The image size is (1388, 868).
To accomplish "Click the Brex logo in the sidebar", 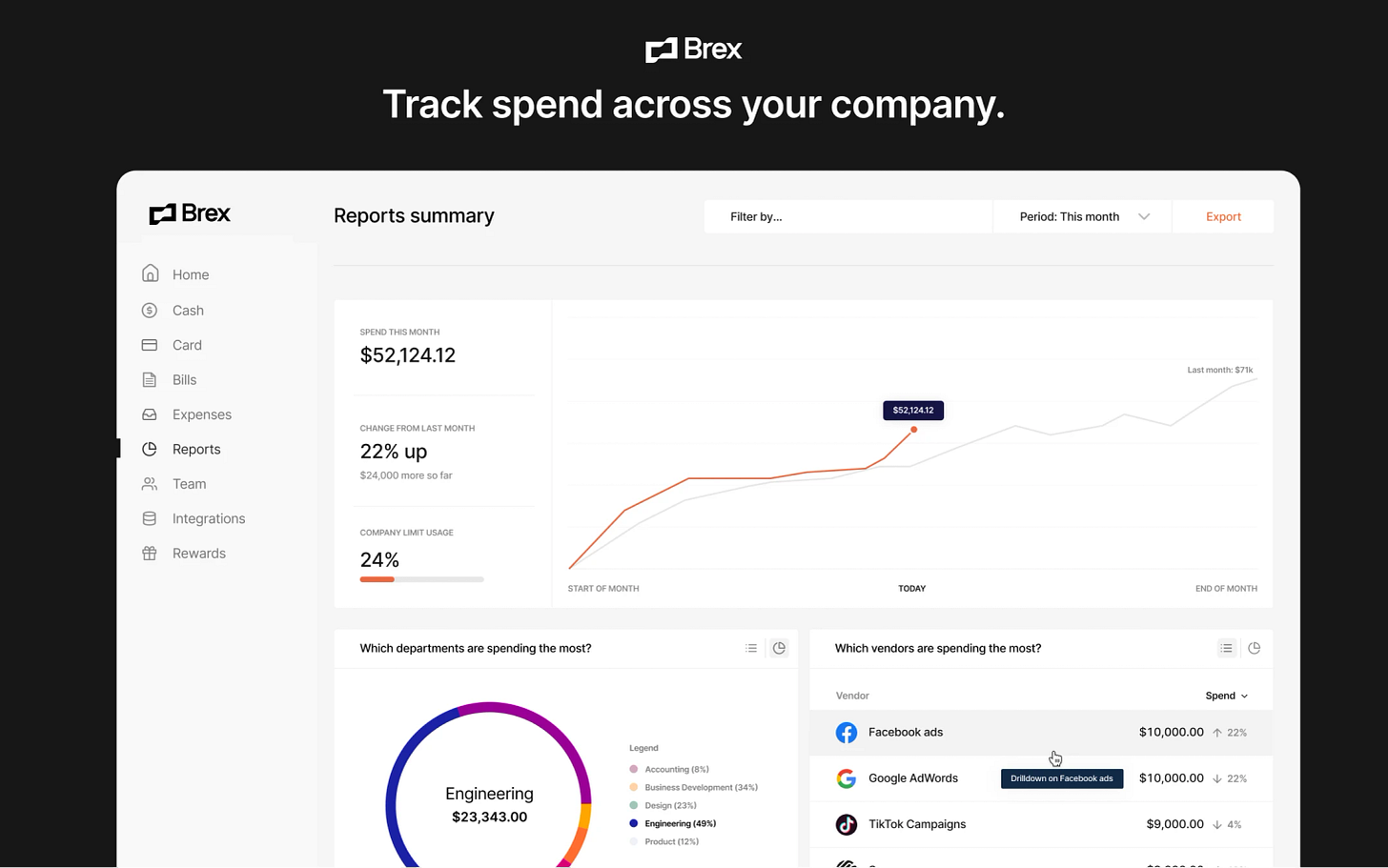I will point(189,213).
